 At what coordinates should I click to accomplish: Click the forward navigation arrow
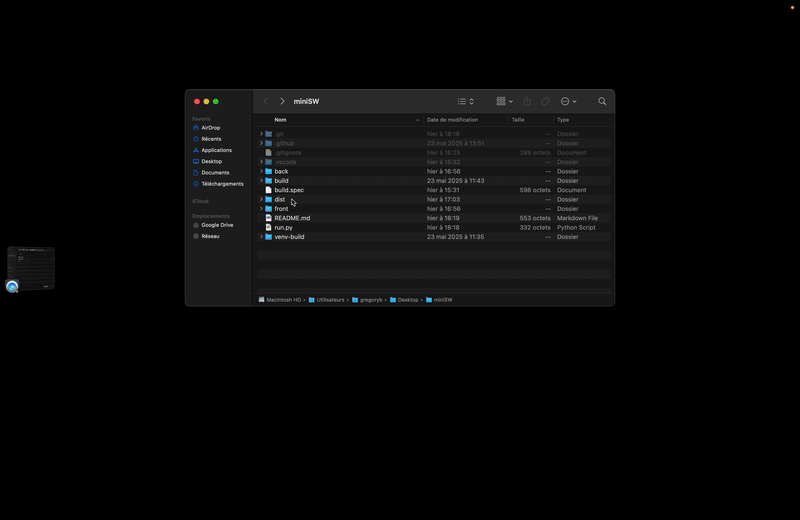point(282,101)
